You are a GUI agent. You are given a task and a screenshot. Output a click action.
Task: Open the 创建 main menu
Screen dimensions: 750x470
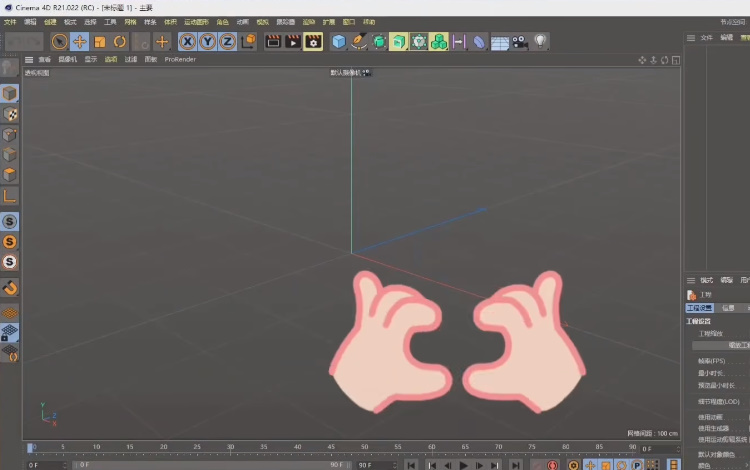coord(50,22)
